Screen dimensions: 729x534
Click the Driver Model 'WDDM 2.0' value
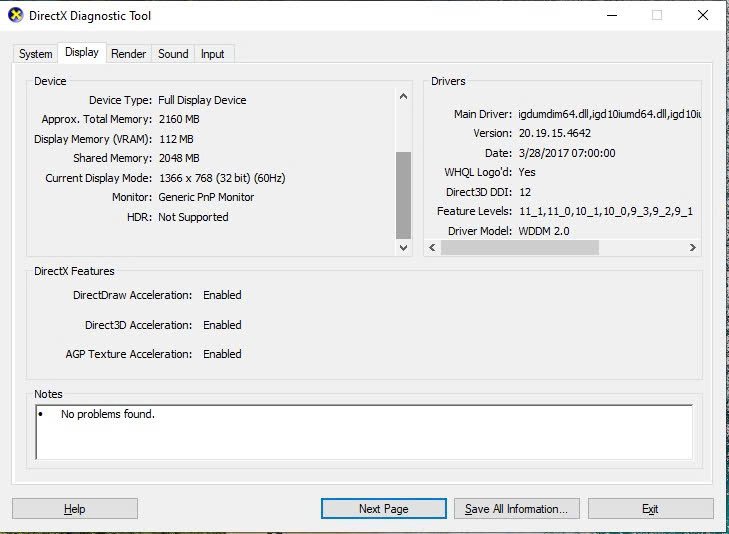point(543,231)
